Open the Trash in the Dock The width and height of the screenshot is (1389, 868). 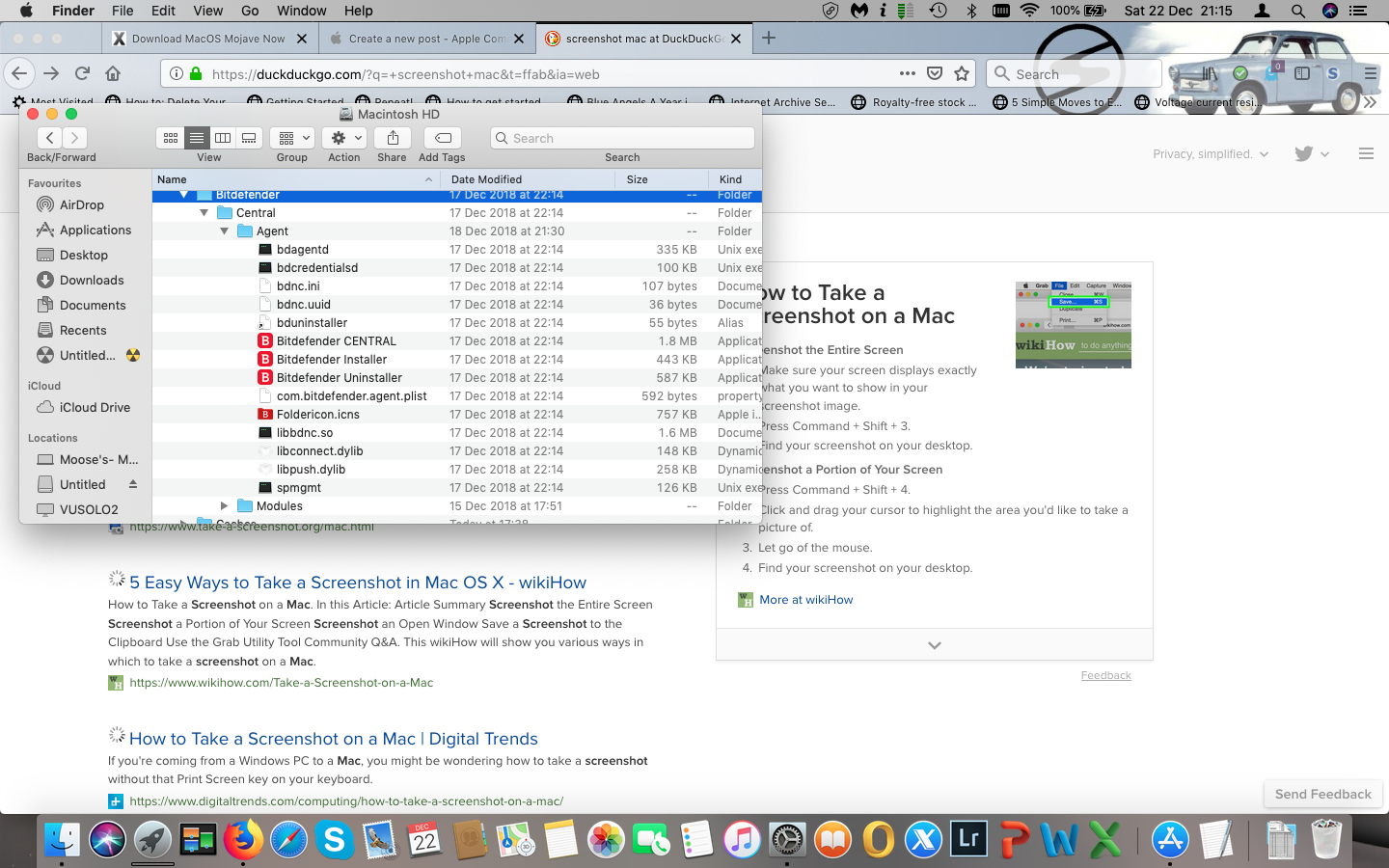click(x=1326, y=839)
